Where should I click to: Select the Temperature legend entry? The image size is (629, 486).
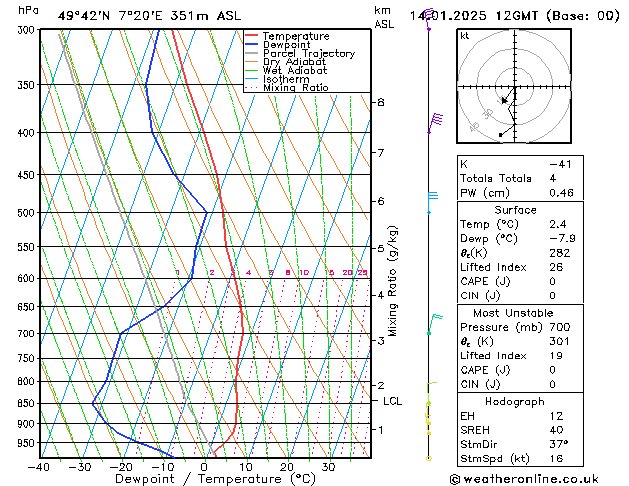pos(296,36)
